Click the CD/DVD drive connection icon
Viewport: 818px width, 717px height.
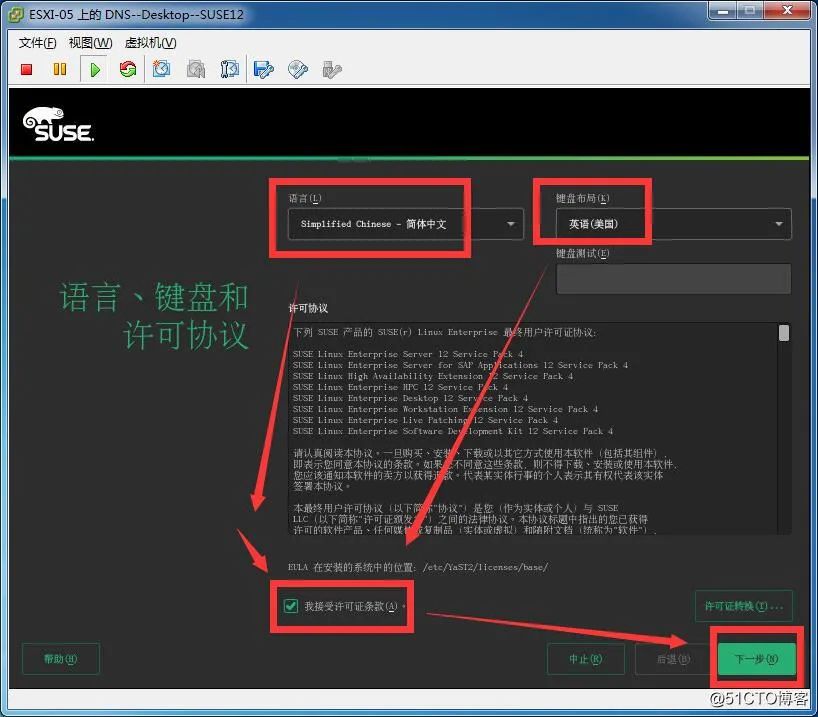(298, 69)
